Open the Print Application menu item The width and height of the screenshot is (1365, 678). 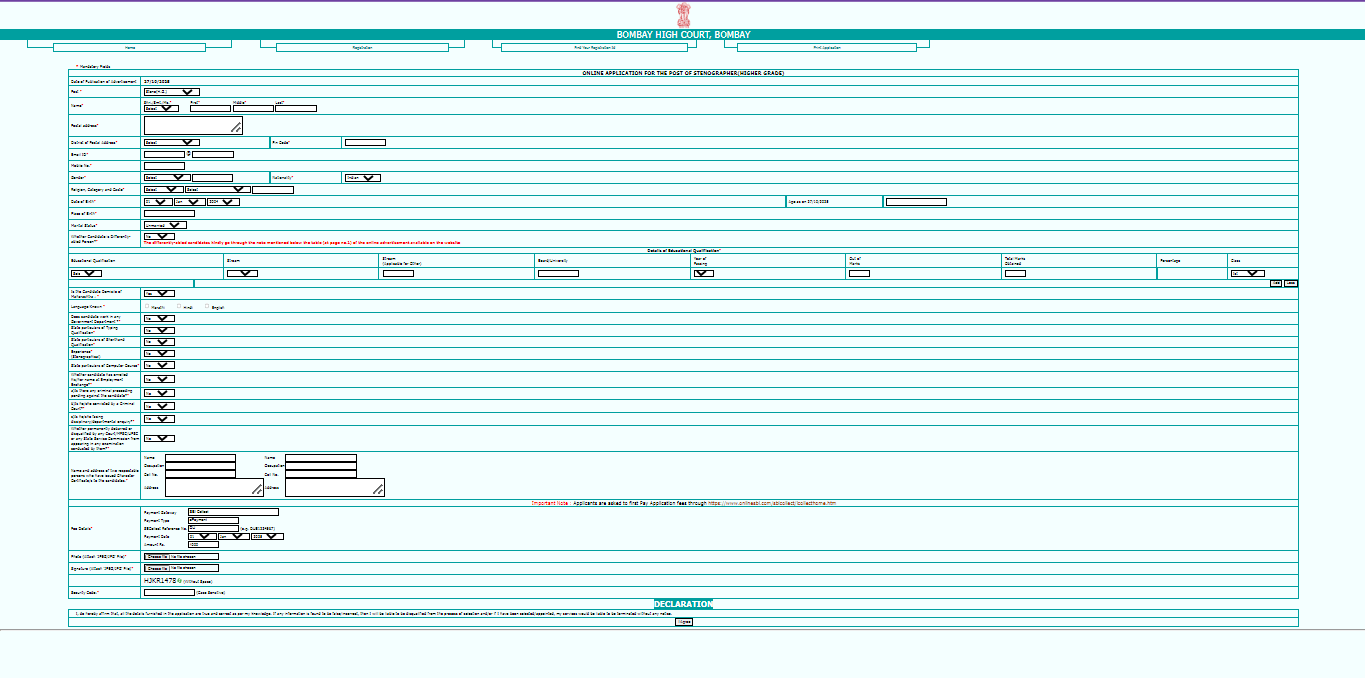(827, 47)
